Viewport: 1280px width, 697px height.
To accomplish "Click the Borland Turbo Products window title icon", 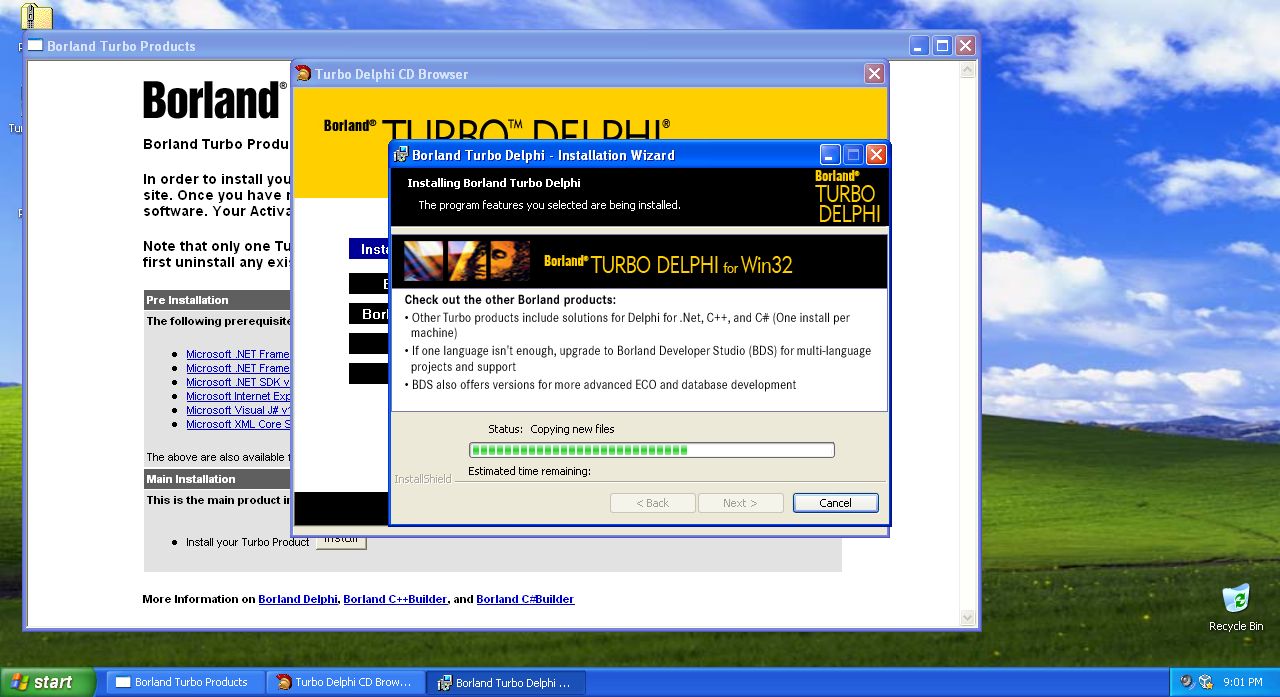I will 35,46.
